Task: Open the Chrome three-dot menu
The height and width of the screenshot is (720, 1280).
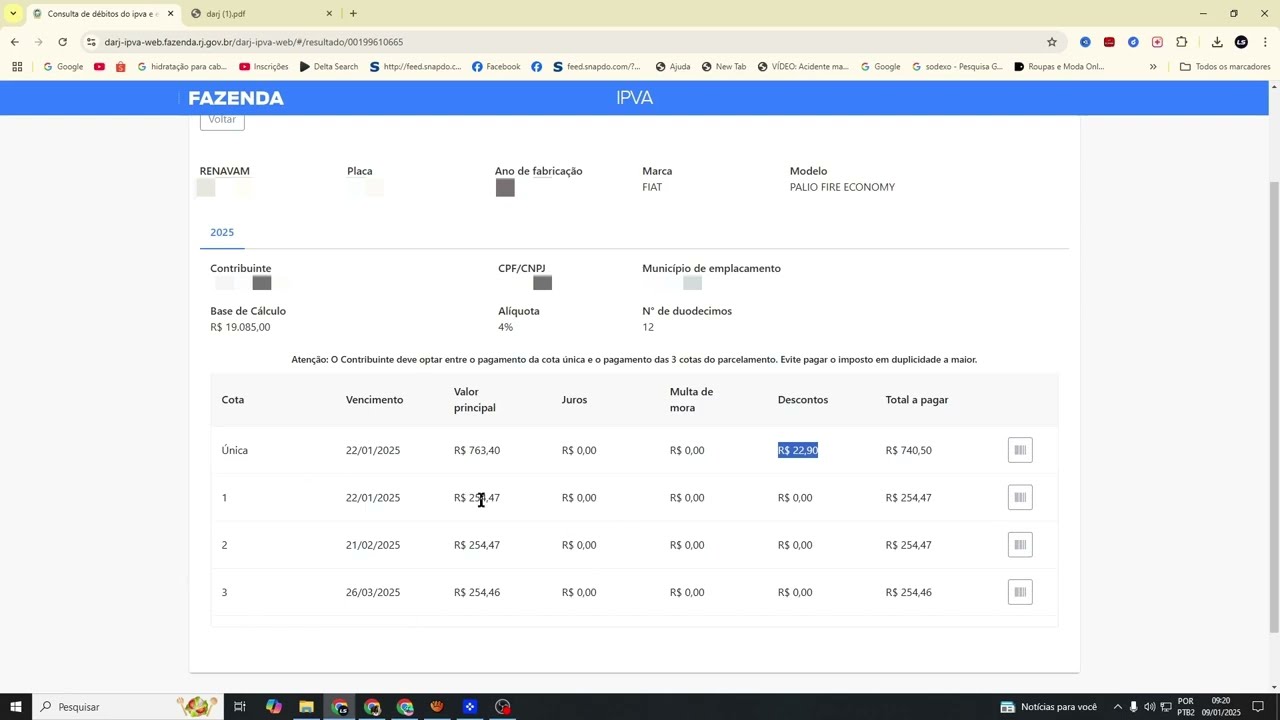Action: point(1265,42)
